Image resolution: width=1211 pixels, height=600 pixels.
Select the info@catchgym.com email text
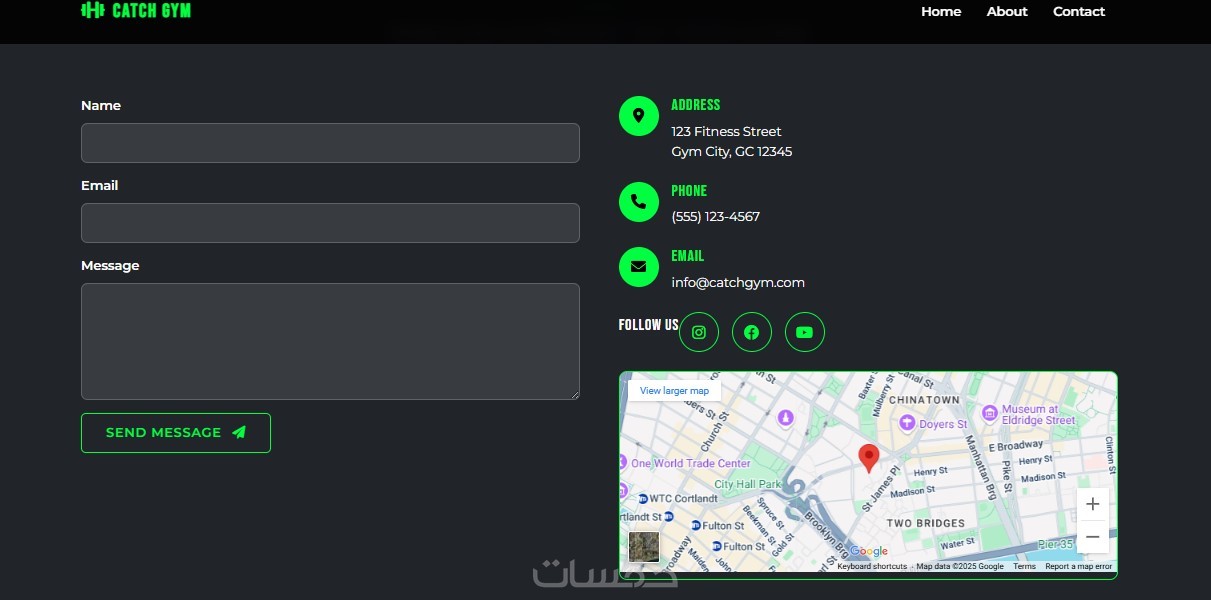tap(738, 282)
